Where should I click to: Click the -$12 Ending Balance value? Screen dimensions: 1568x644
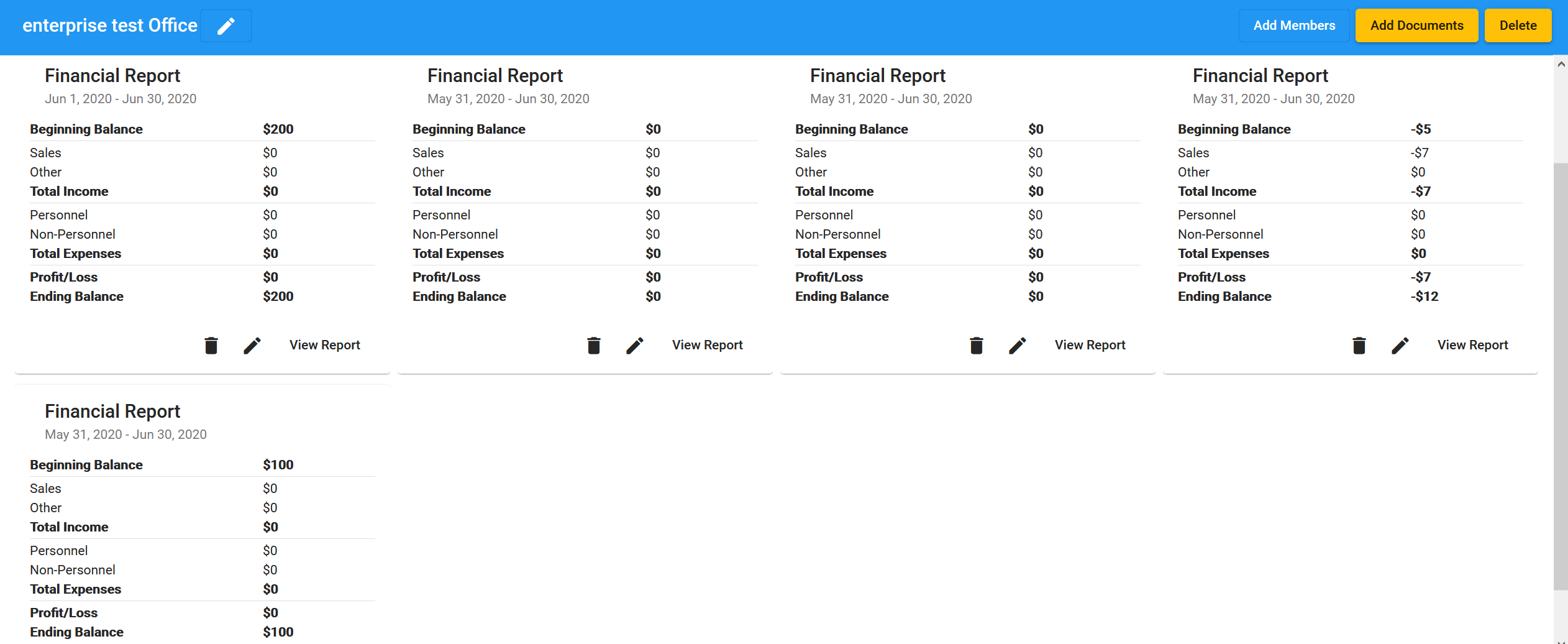1424,297
